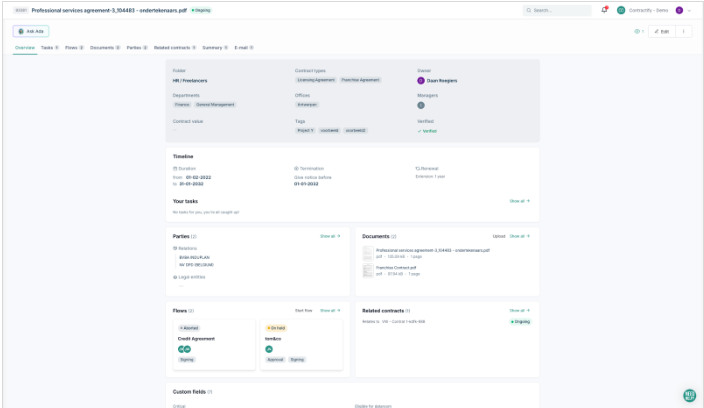This screenshot has width=704, height=408.
Task: Click the notification bell icon
Action: 604,10
